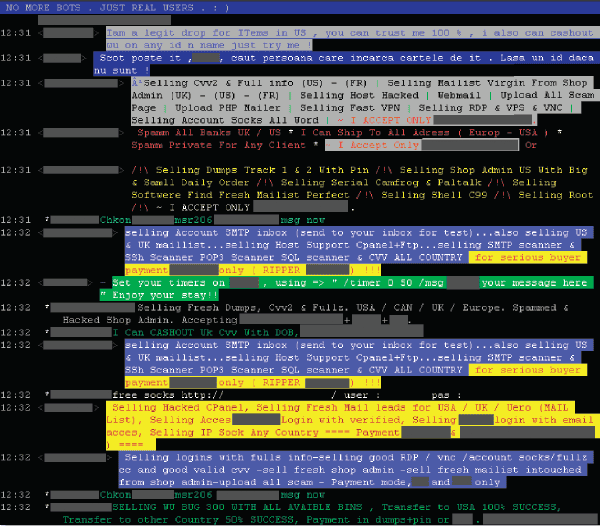
Task: Click the 'NO MORE BOTS . JUST REAL USERS' topic bar
Action: pos(120,8)
